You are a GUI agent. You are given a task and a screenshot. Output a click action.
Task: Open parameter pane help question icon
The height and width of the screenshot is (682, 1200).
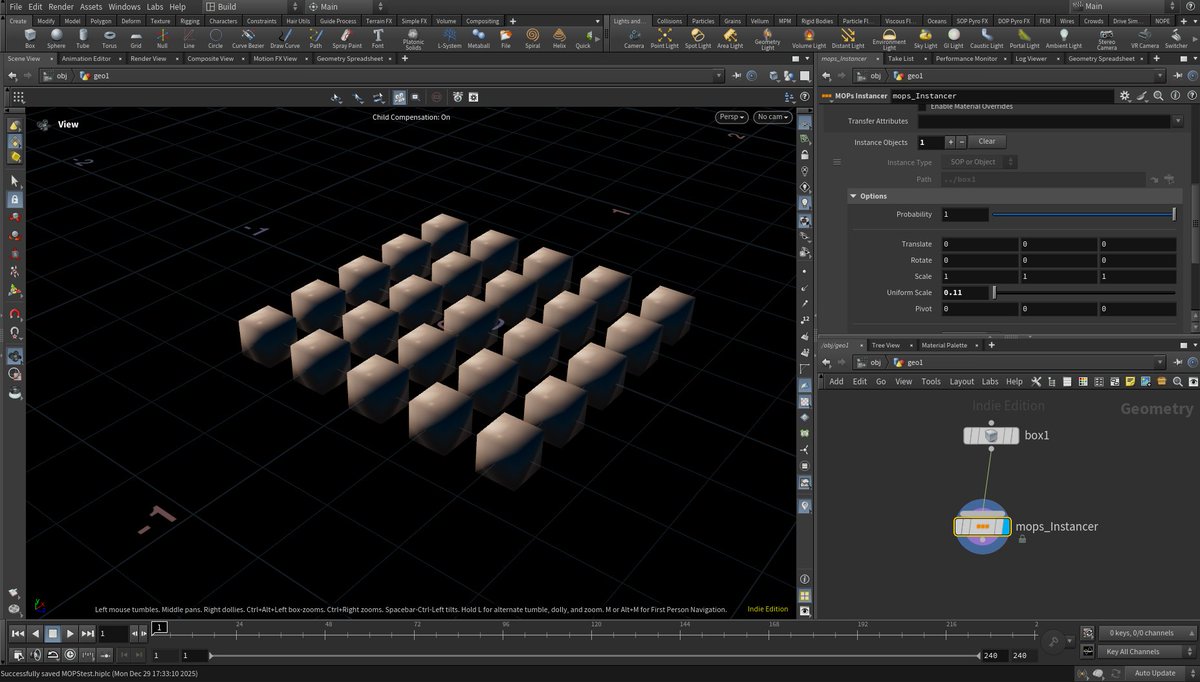1190,96
